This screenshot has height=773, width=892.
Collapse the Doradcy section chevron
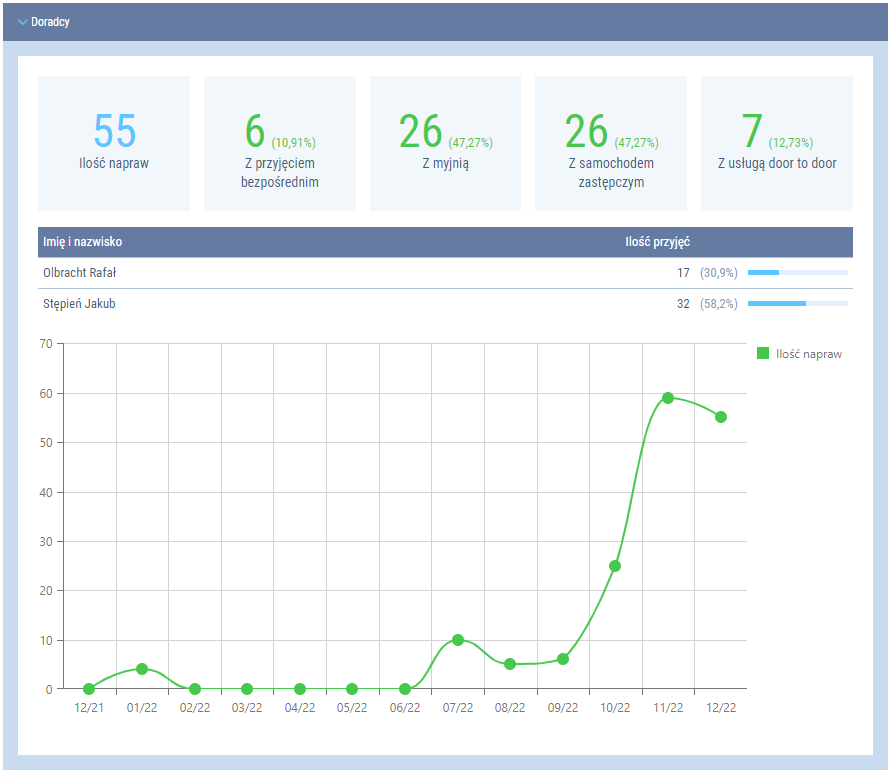point(23,22)
